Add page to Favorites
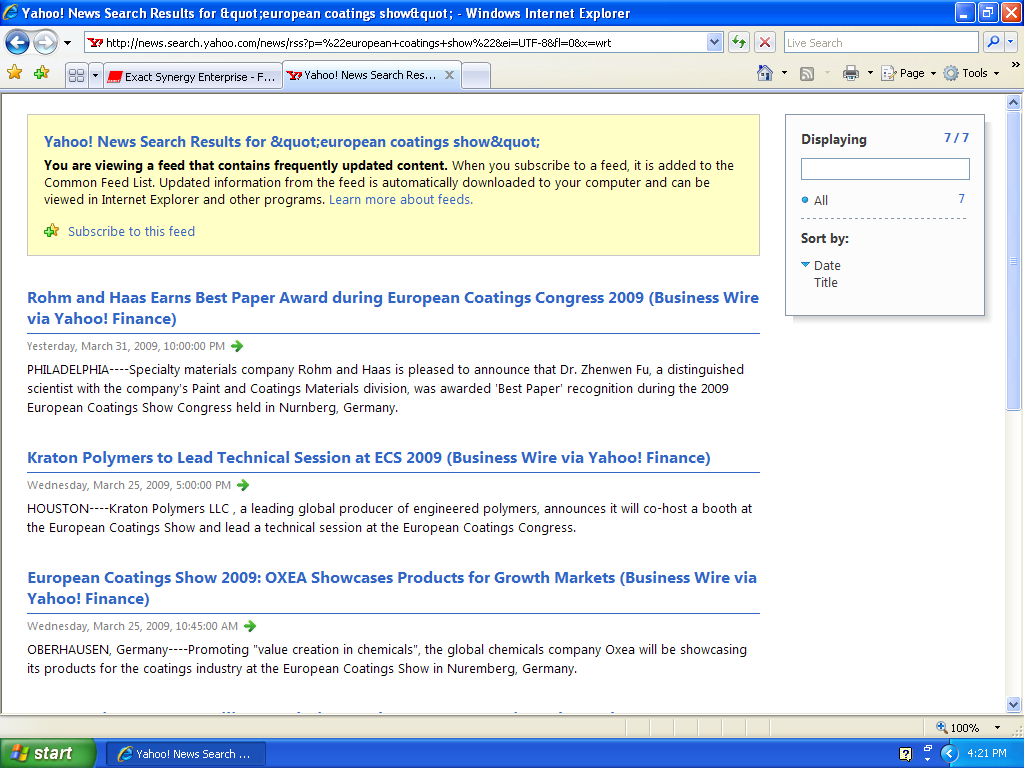Viewport: 1024px width, 768px height. tap(42, 72)
